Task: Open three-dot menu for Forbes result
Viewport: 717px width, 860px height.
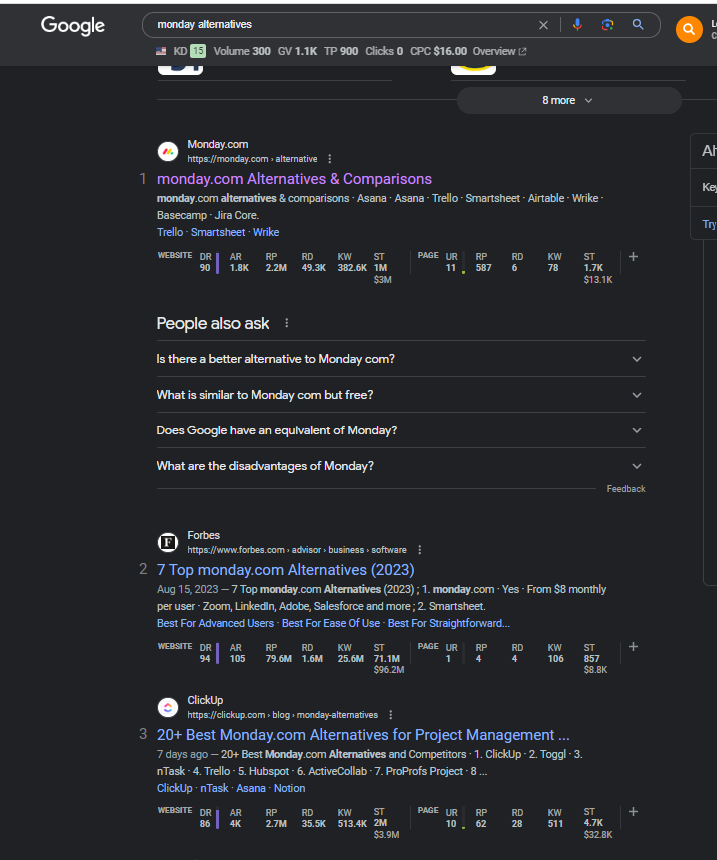Action: point(420,550)
